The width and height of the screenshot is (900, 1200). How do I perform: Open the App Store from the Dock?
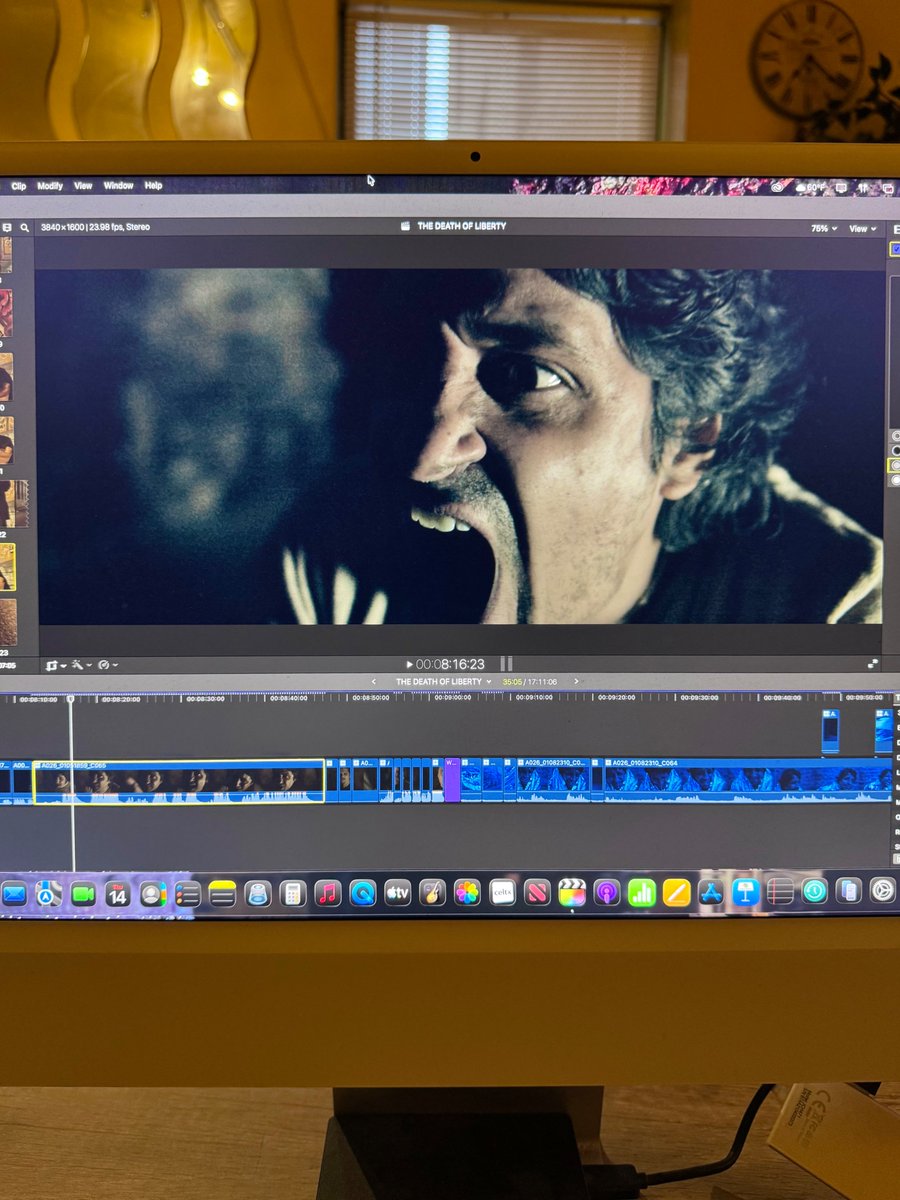point(711,891)
